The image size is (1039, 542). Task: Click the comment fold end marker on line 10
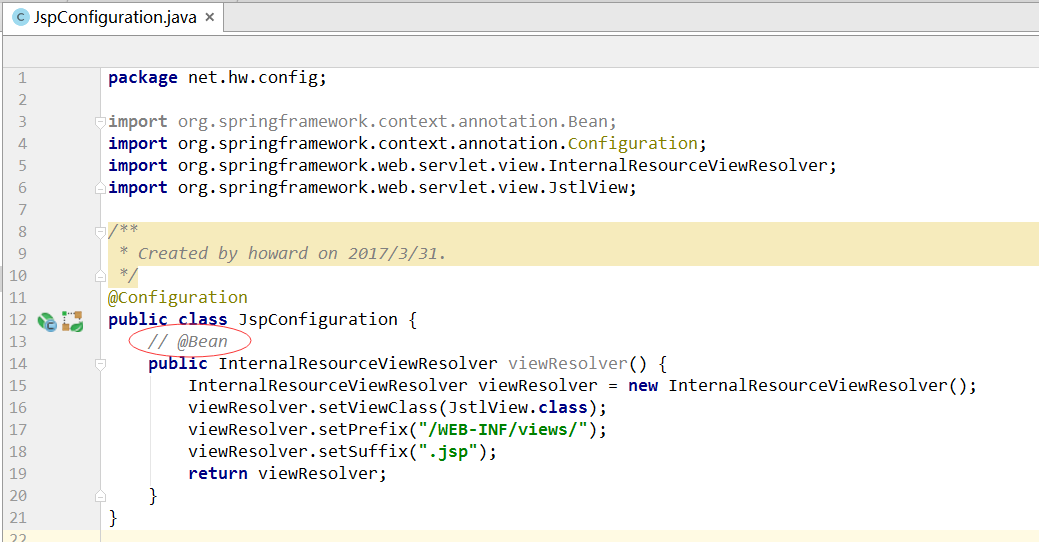pos(100,276)
